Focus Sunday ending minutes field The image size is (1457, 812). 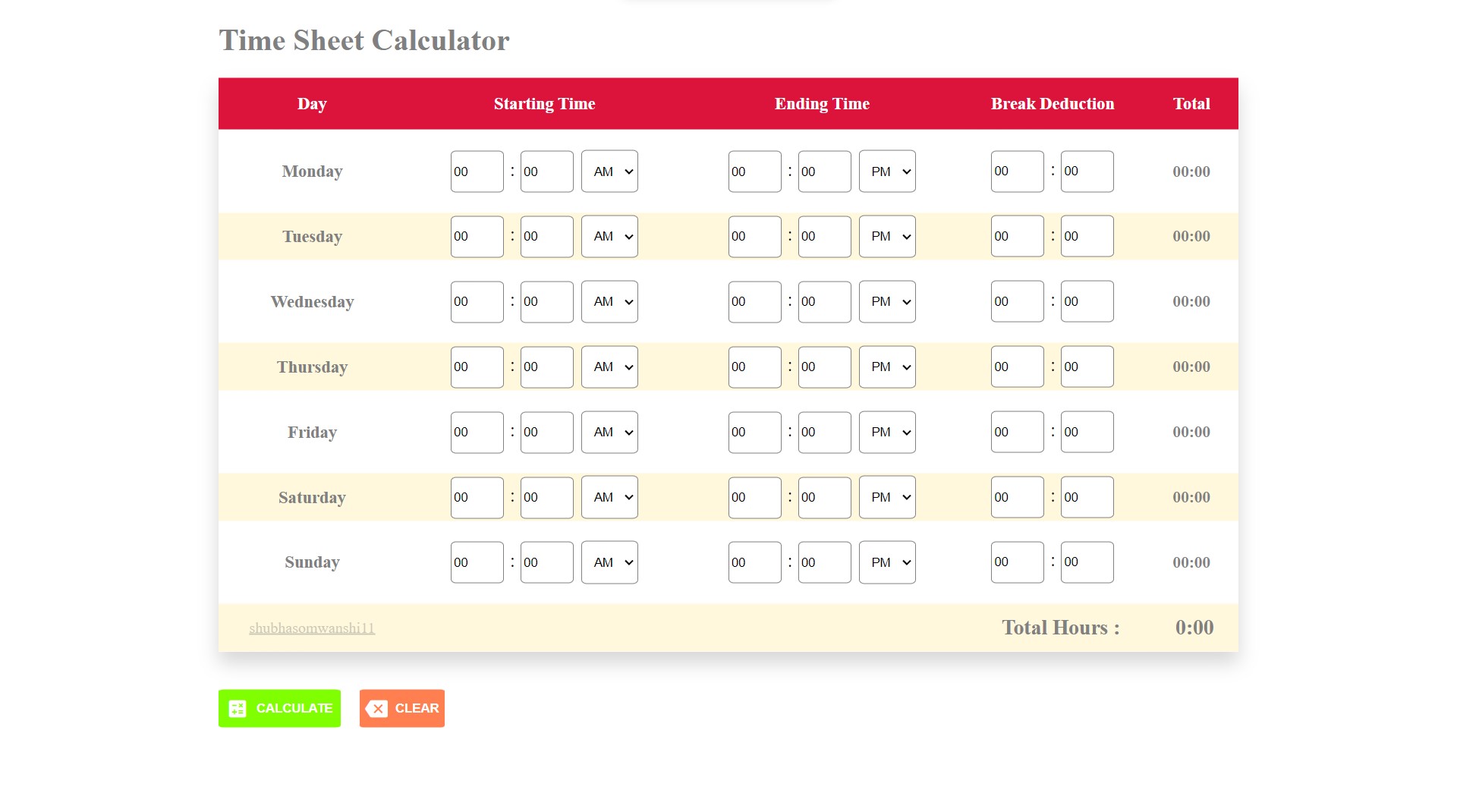point(825,562)
